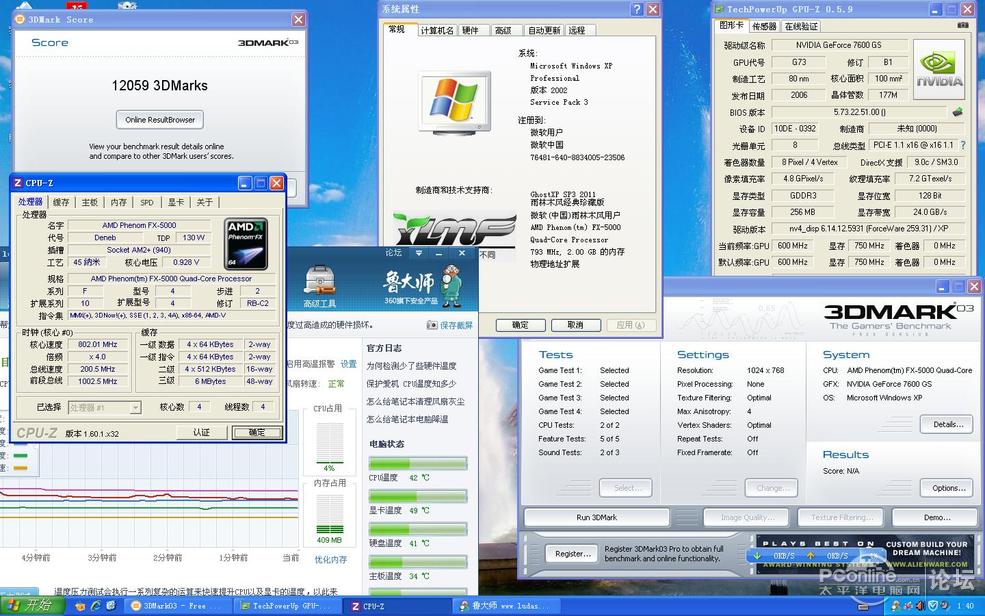The width and height of the screenshot is (985, 616).
Task: Click the 认证 button in CPU-Z
Action: coord(201,433)
